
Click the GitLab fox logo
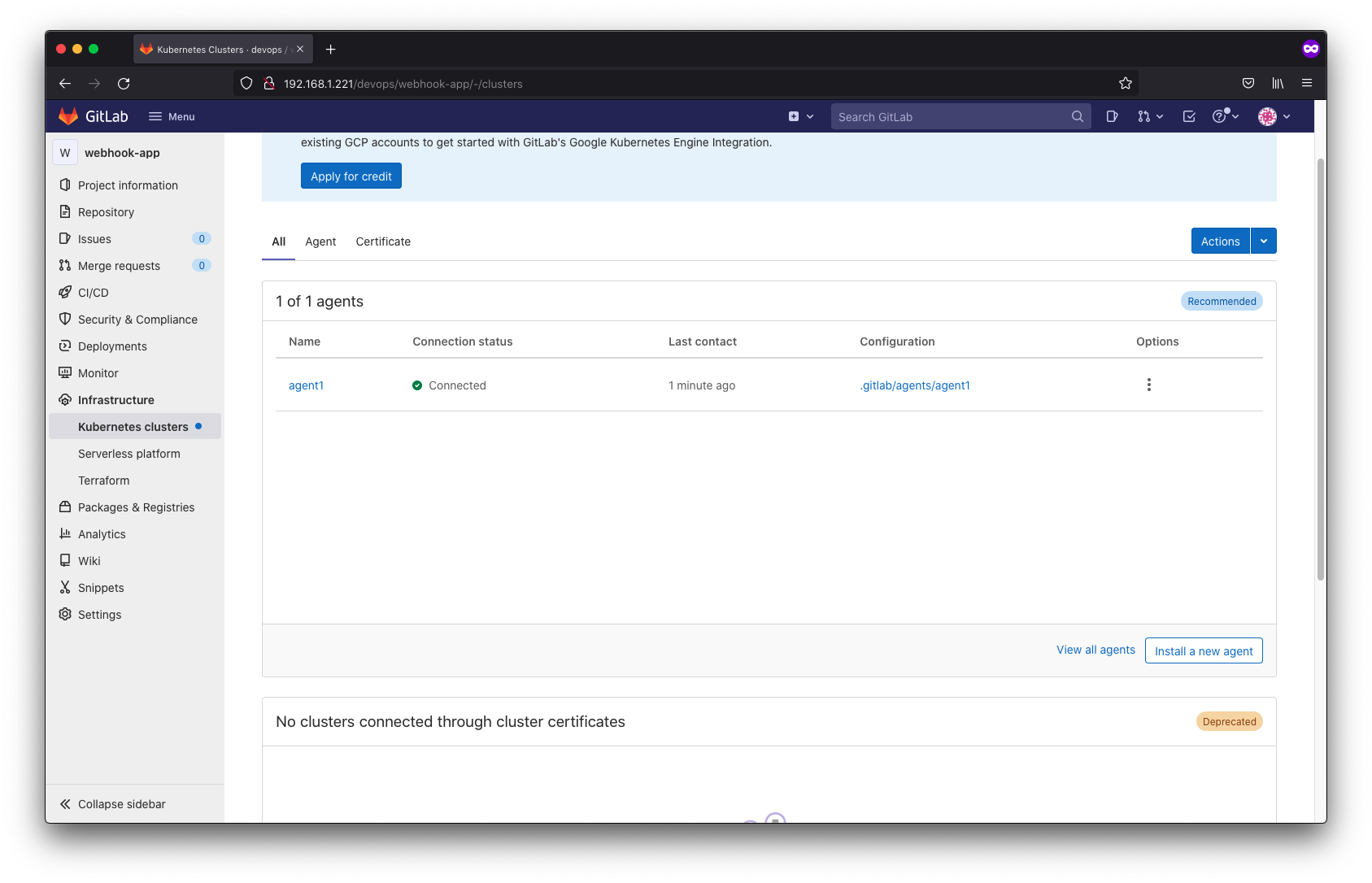(x=69, y=116)
